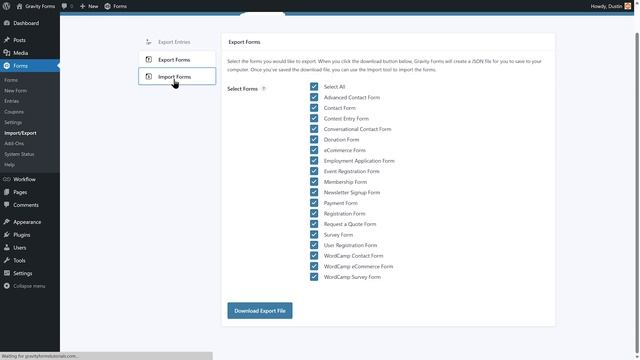Uncheck Advanced Contact Form checkbox
The image size is (640, 360).
pyautogui.click(x=314, y=97)
